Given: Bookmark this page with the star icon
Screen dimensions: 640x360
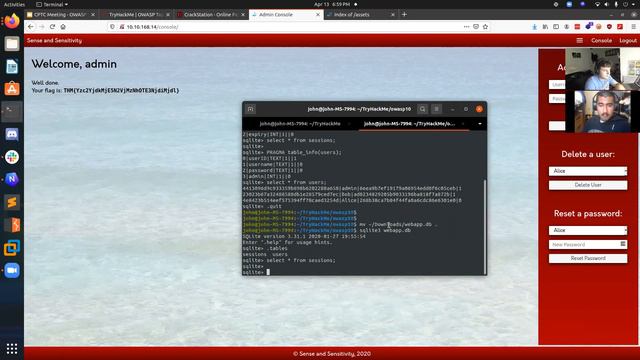Looking at the screenshot, I should pyautogui.click(x=485, y=27).
